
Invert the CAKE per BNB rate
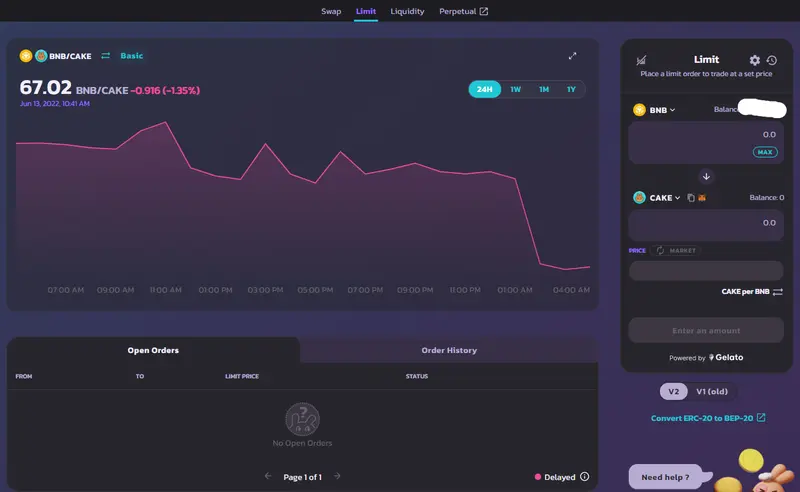(x=778, y=292)
